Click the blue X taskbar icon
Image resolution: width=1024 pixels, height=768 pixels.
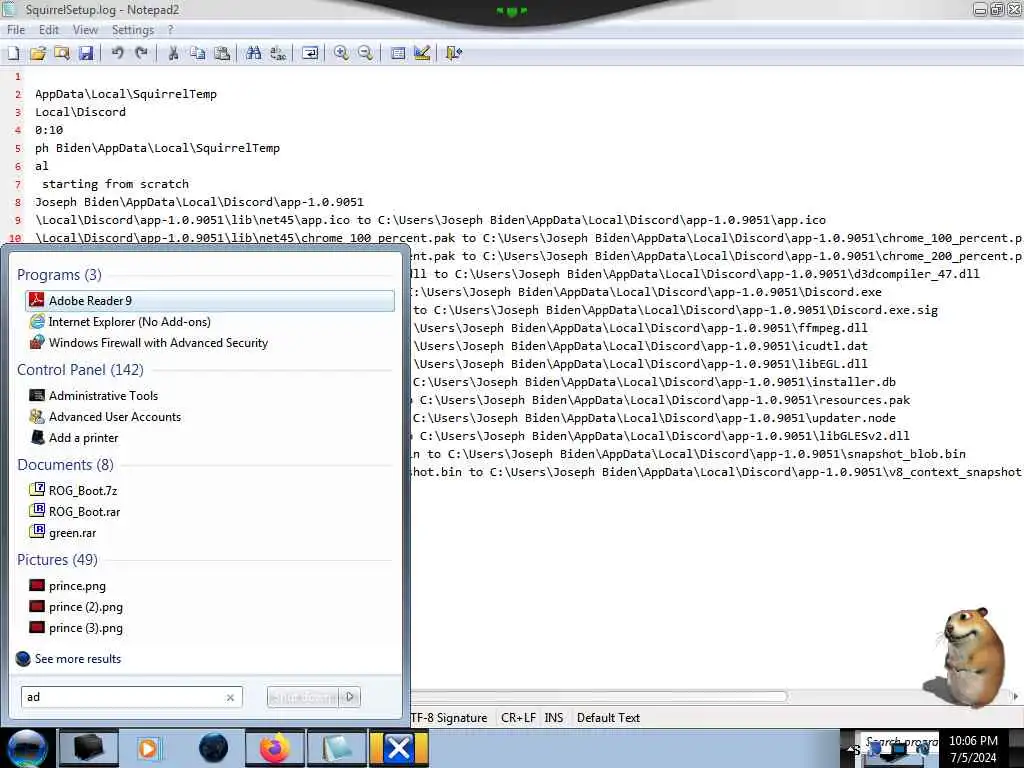[x=398, y=748]
